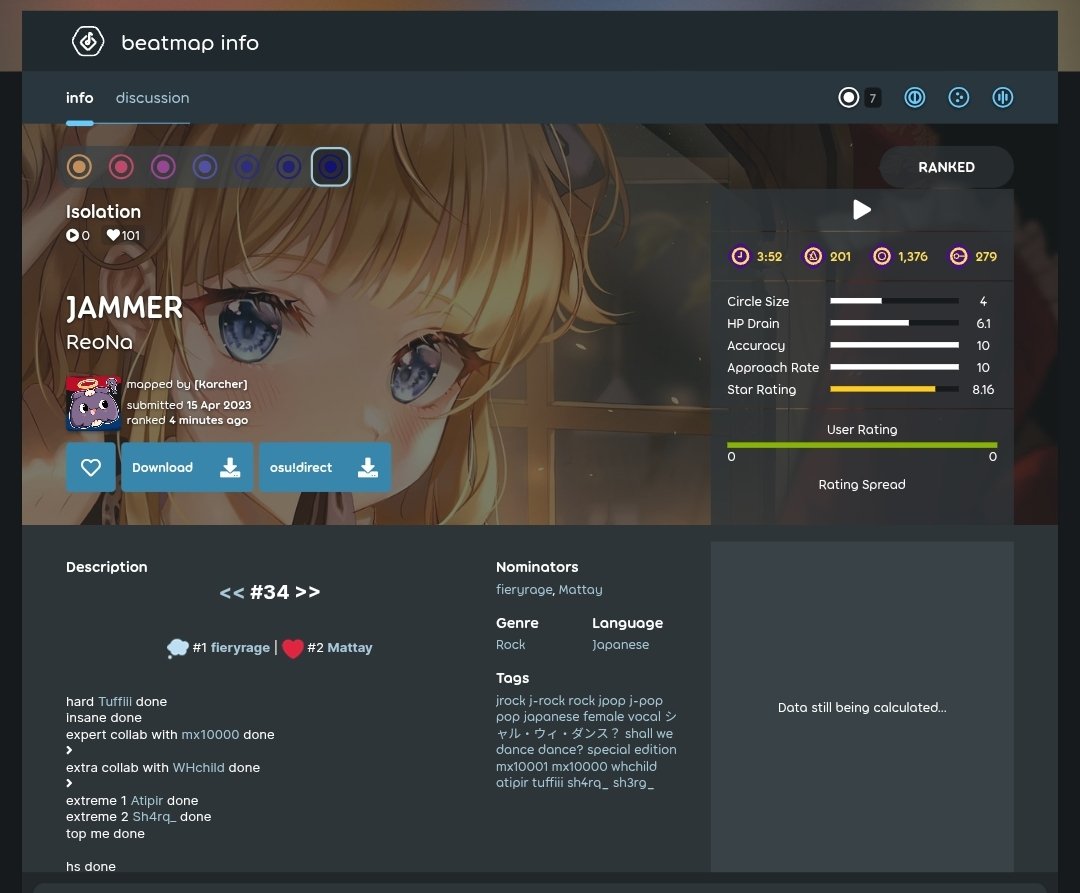Open Atipir link in description
The width and height of the screenshot is (1080, 893).
click(147, 801)
